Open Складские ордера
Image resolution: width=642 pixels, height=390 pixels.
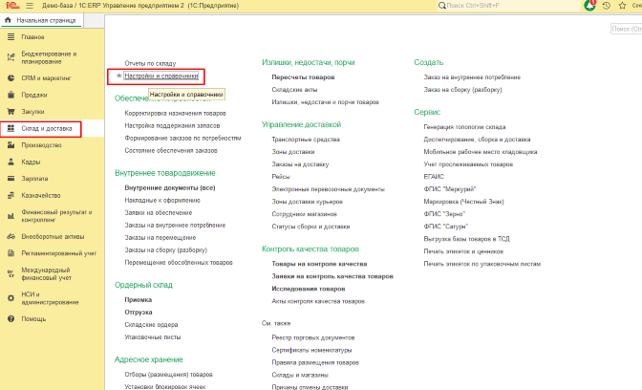[151, 325]
